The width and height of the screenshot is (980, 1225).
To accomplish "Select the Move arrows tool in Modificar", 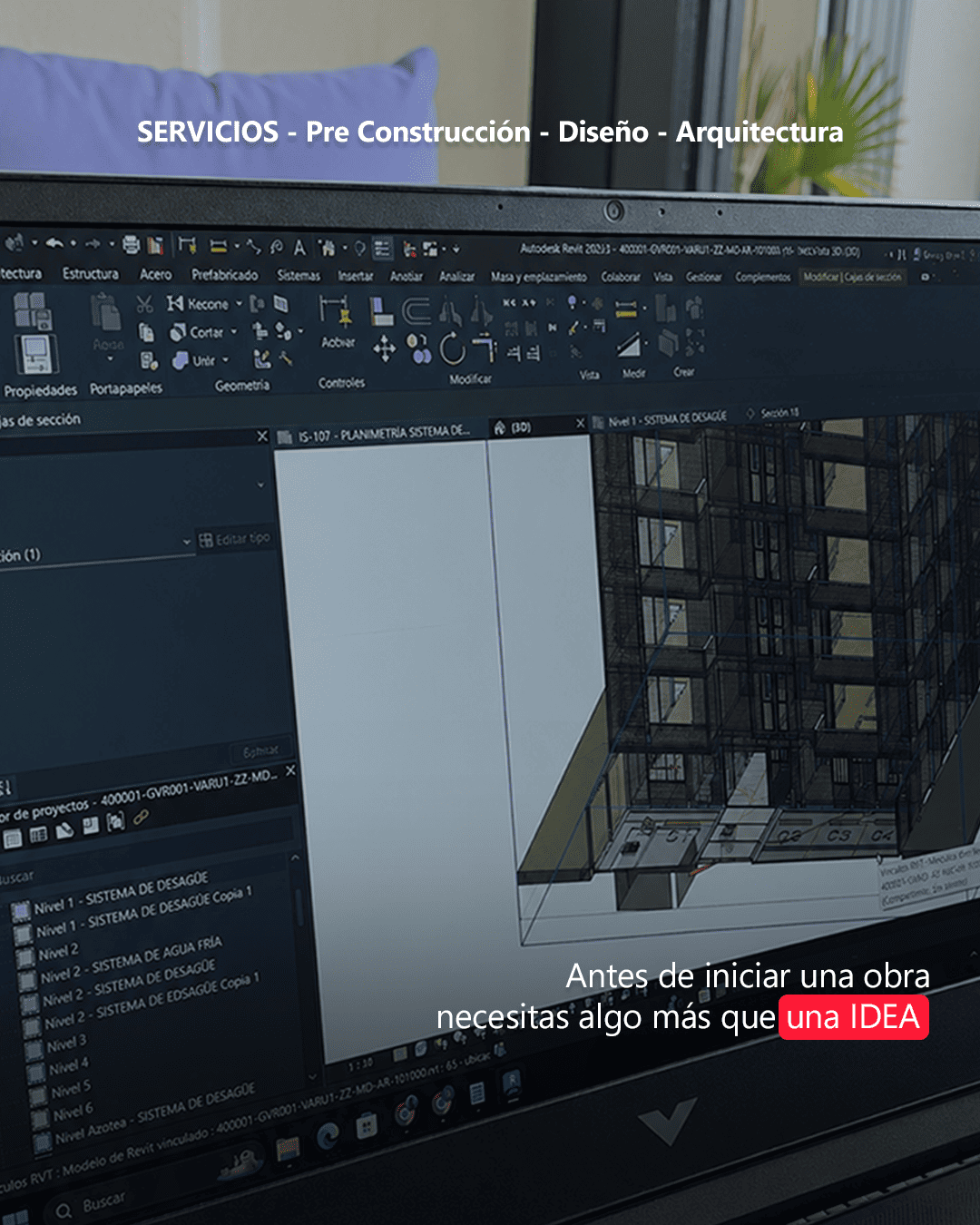I will point(385,348).
